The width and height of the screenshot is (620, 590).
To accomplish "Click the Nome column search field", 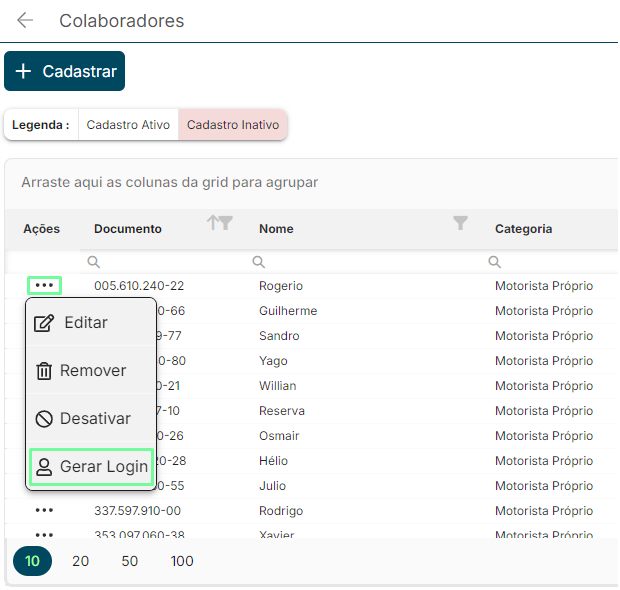I will 350,262.
